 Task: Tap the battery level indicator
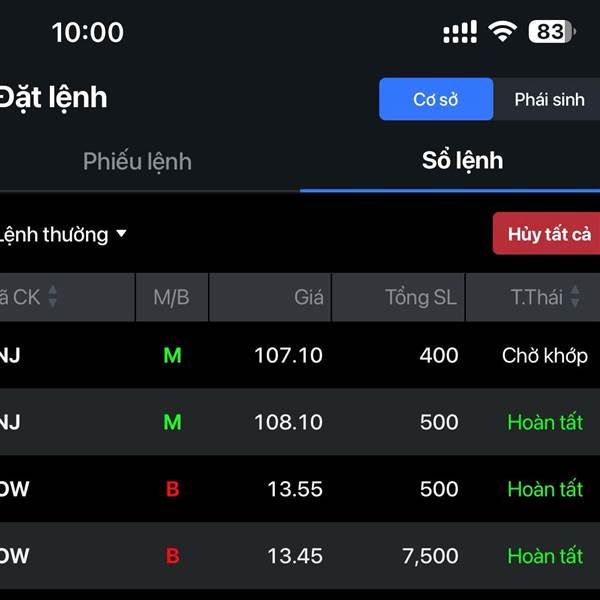pyautogui.click(x=552, y=32)
